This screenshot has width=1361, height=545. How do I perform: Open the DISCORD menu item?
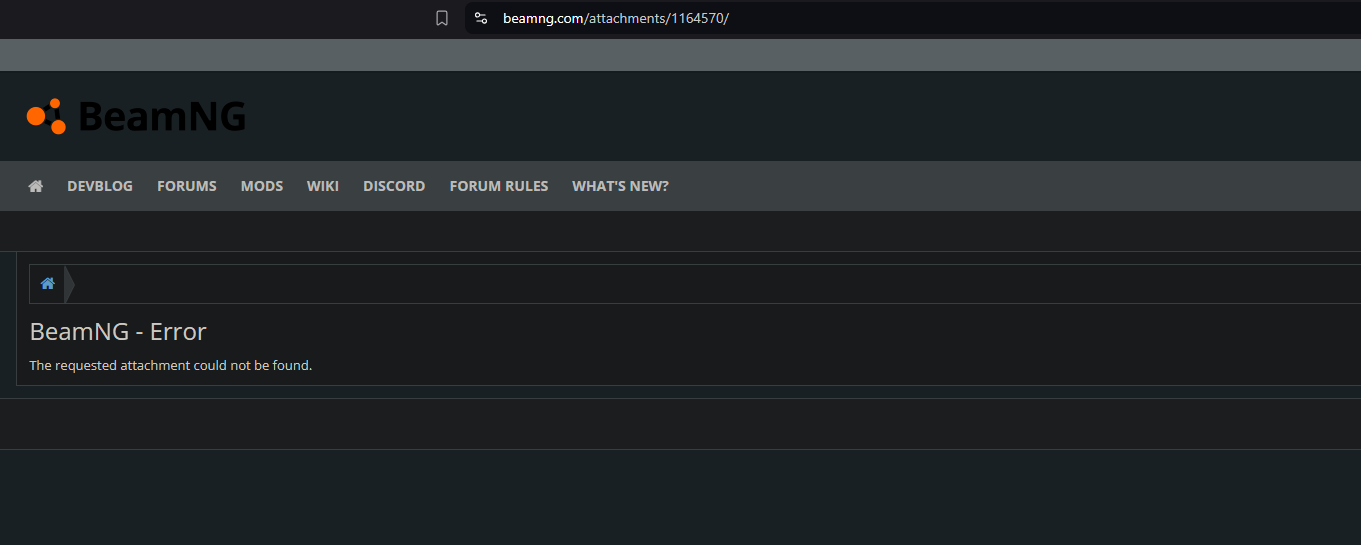click(394, 186)
